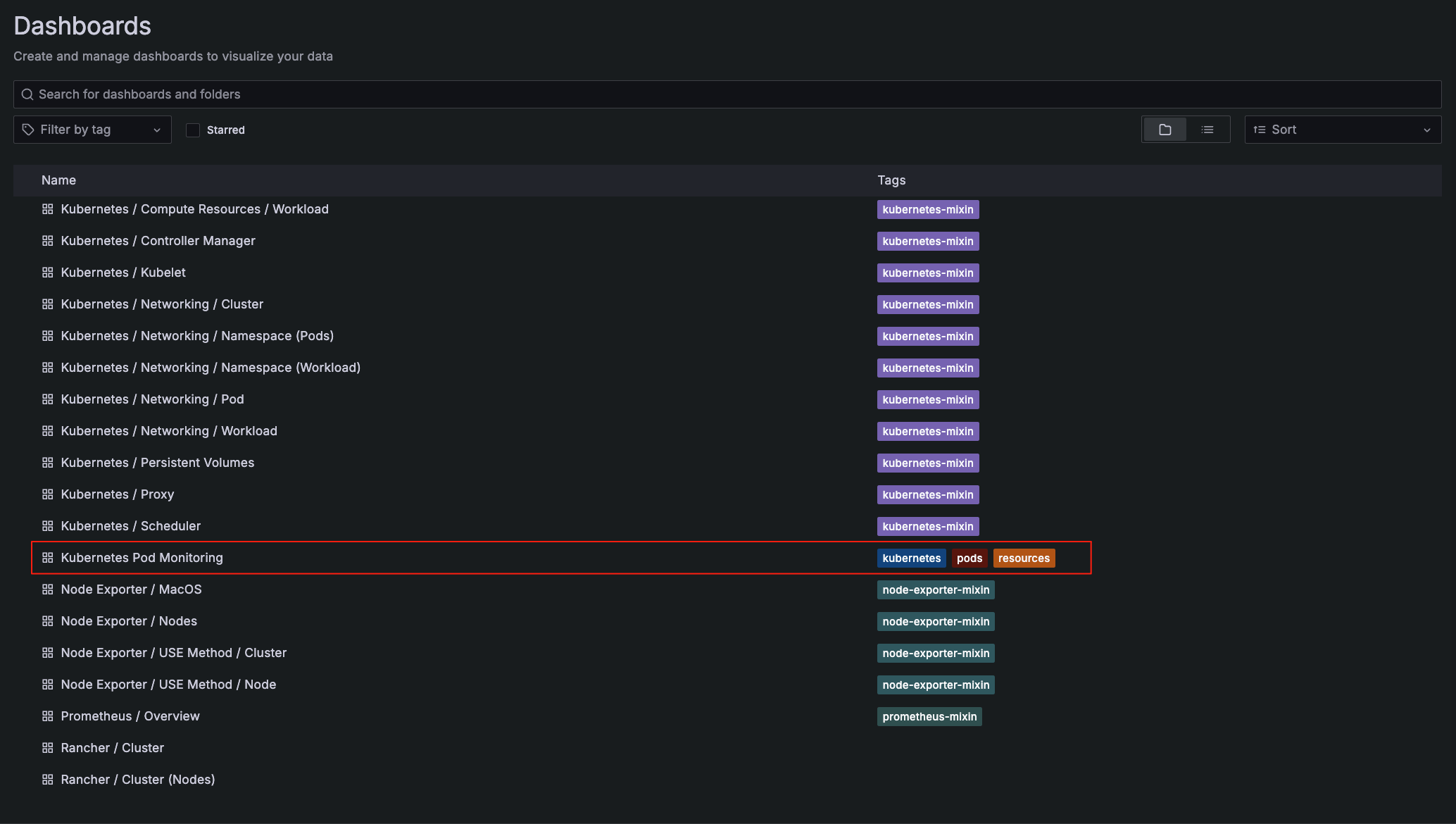
Task: Click dashboard icon beside Node Exporter / MacOS
Action: coord(48,589)
